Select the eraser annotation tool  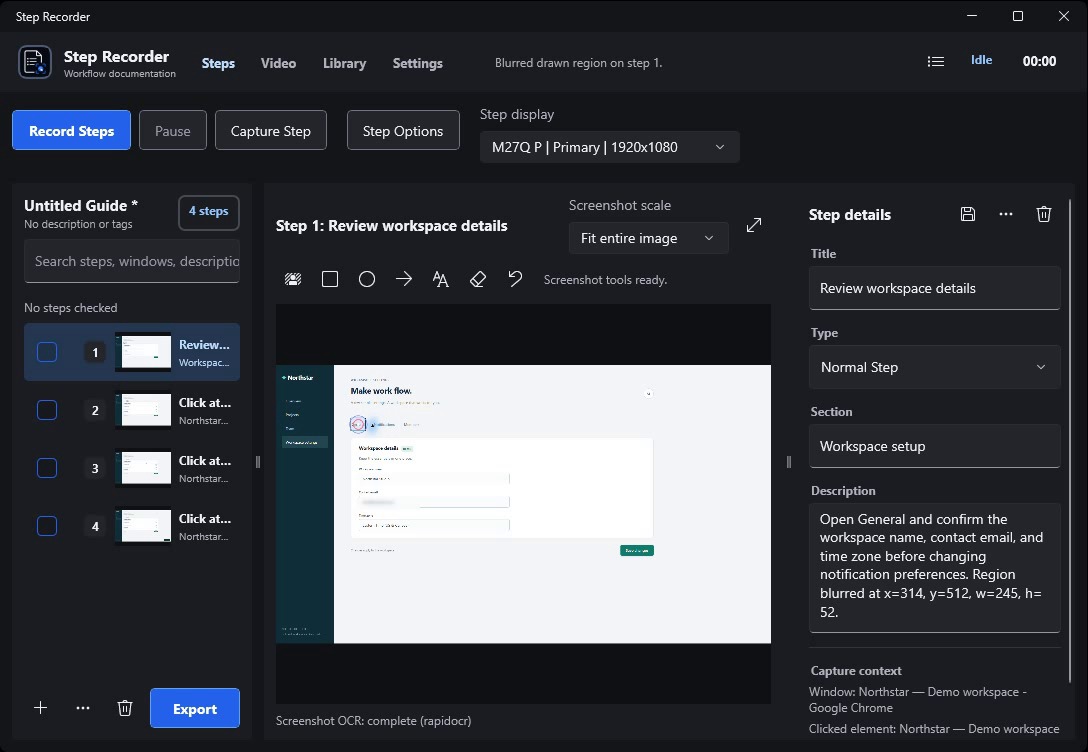tap(477, 280)
